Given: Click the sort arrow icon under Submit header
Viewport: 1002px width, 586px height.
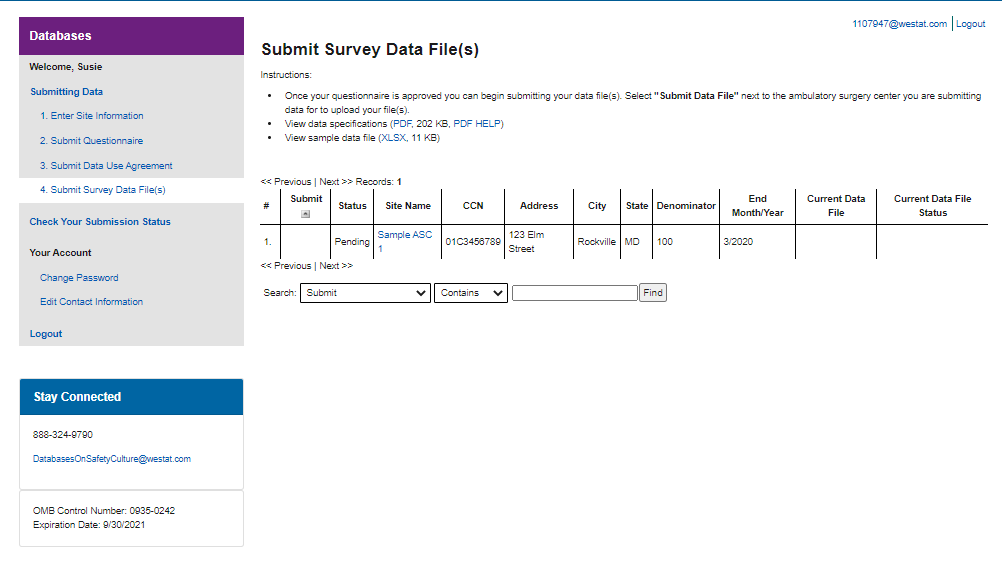Looking at the screenshot, I should 306,214.
